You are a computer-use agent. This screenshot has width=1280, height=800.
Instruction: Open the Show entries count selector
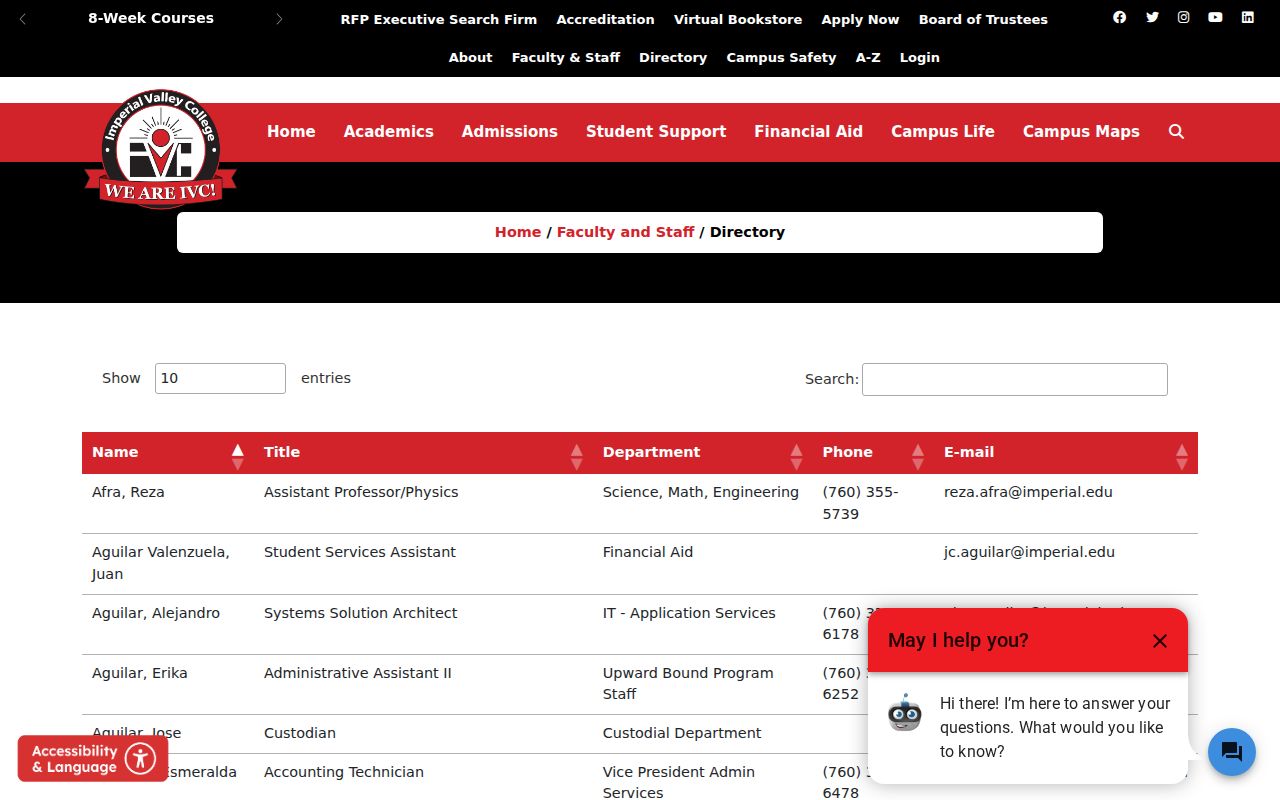pyautogui.click(x=220, y=378)
